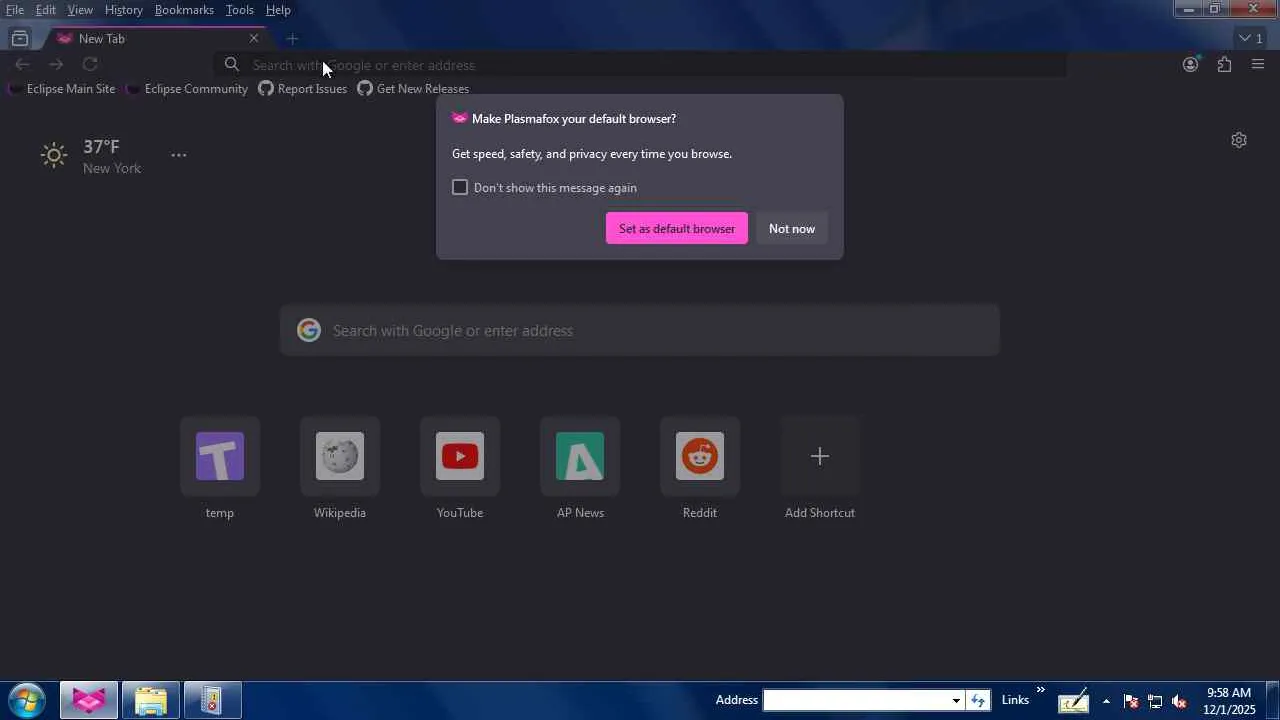Viewport: 1280px width, 720px height.
Task: Open Get New Releases bookmark
Action: pos(413,89)
